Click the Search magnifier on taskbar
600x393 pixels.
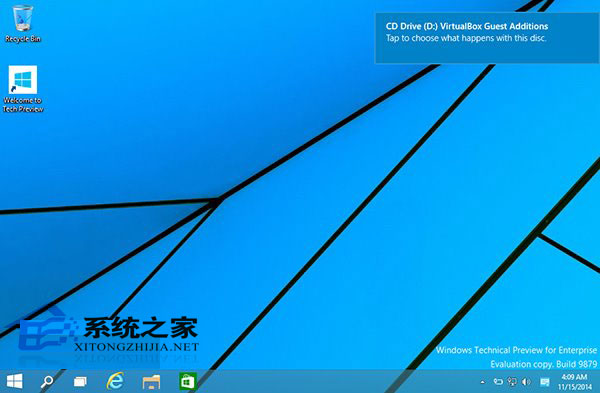click(x=47, y=382)
